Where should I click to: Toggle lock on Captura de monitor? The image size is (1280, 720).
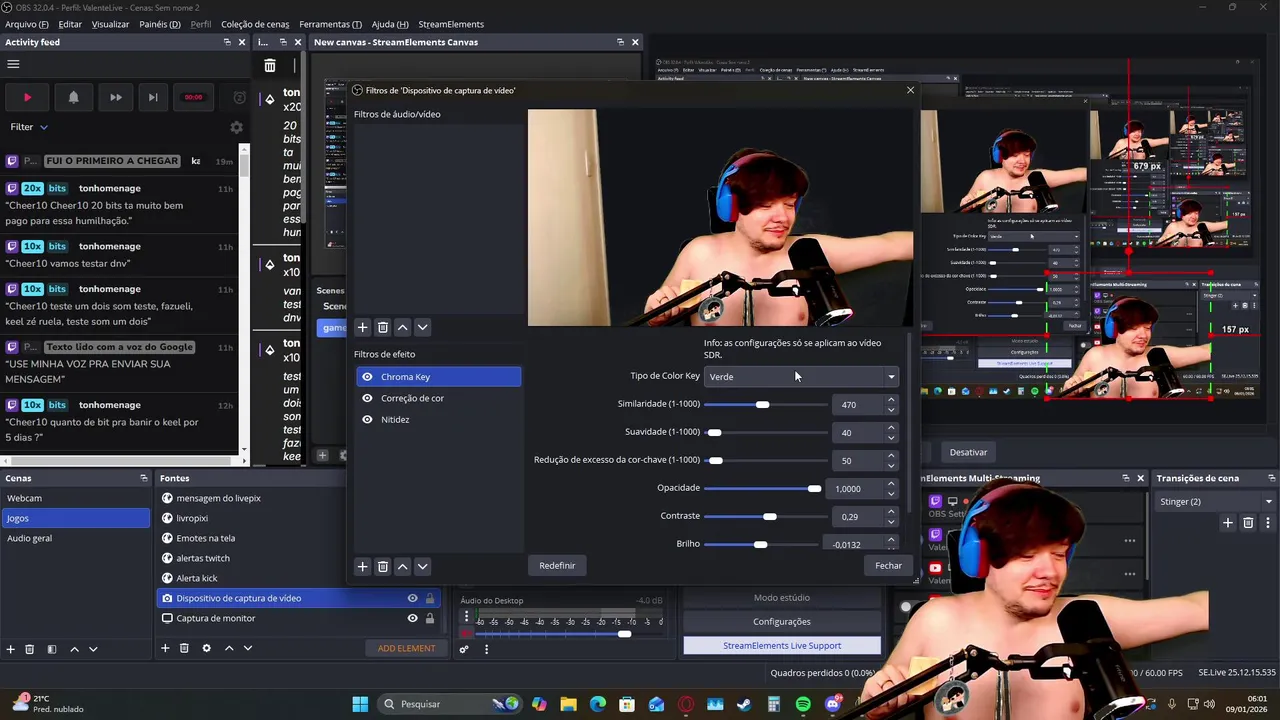[x=430, y=618]
